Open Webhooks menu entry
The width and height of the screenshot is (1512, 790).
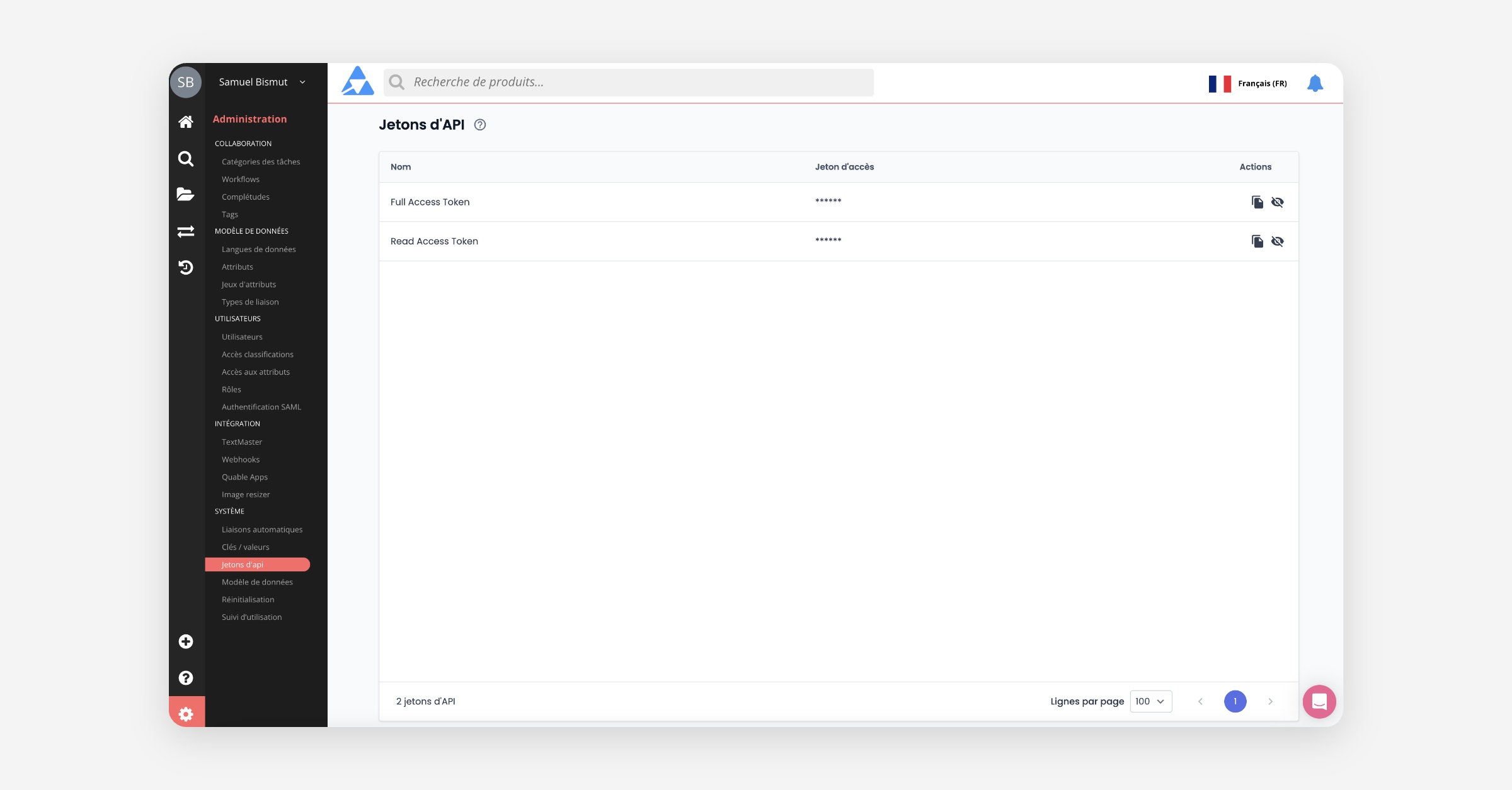pyautogui.click(x=241, y=459)
